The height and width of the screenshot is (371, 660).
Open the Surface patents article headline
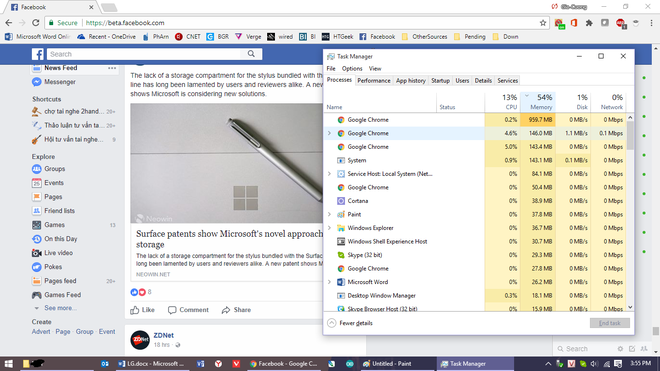[229, 239]
